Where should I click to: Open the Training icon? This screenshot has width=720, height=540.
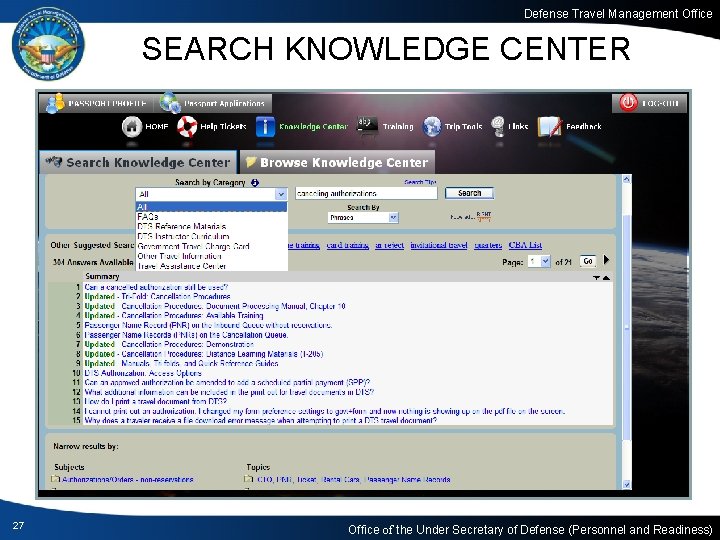[367, 125]
